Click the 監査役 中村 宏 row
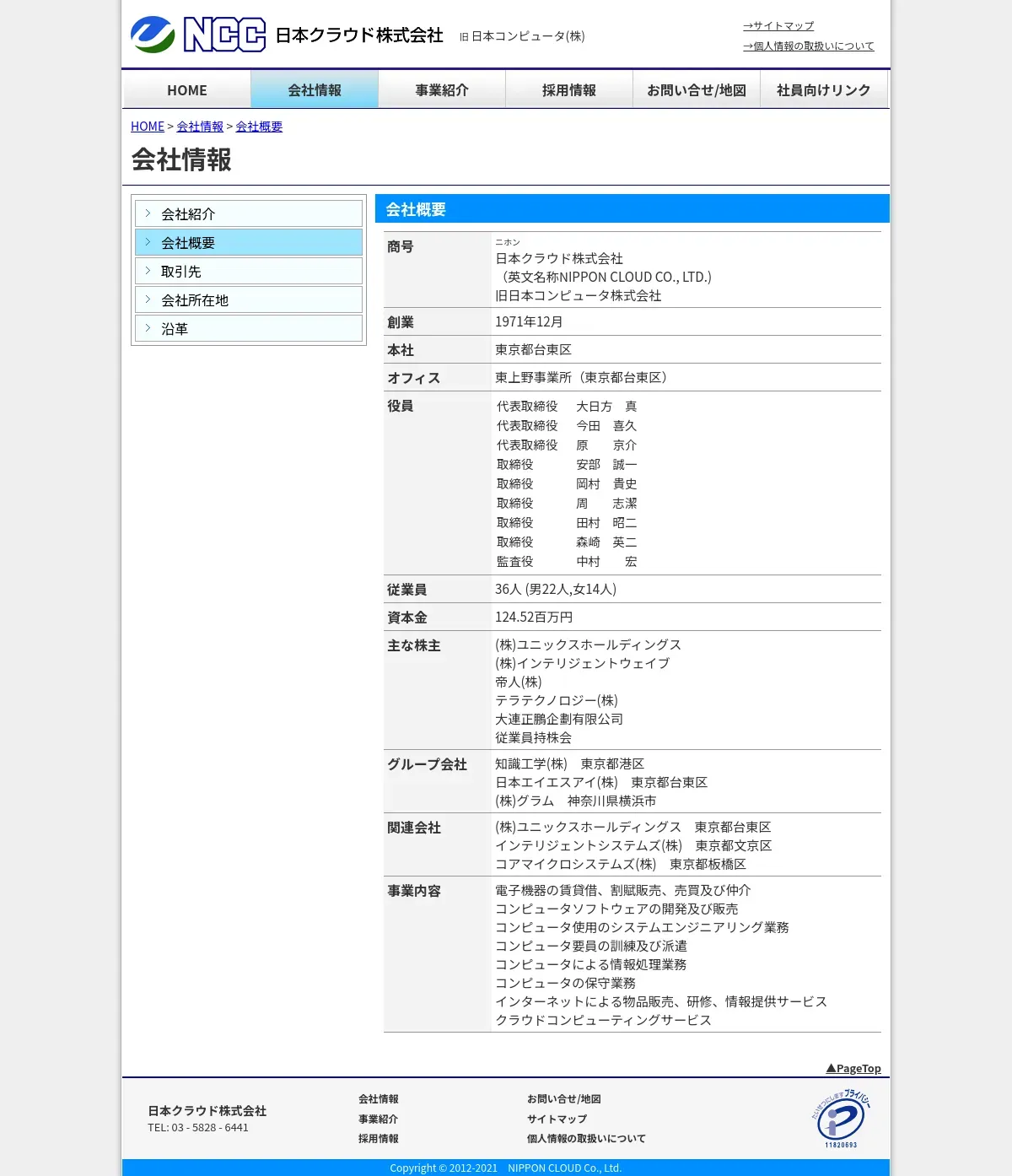This screenshot has width=1012, height=1176. [567, 562]
